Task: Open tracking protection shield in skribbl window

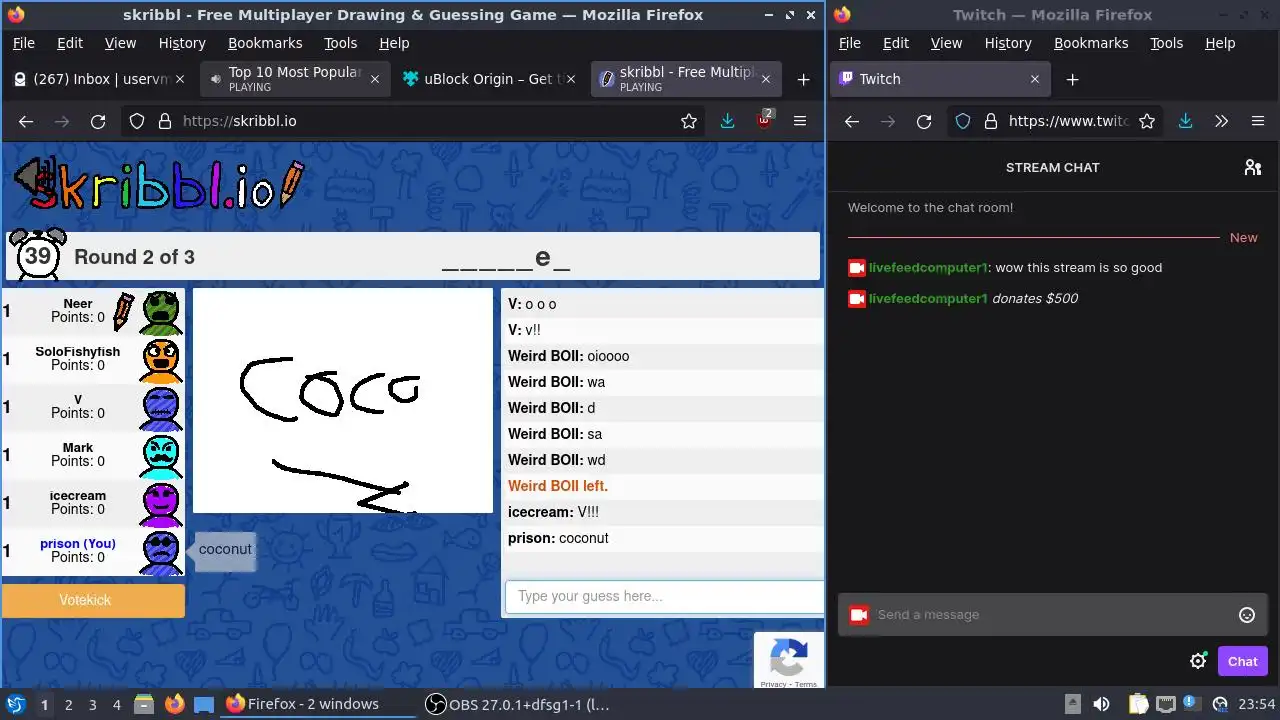Action: [137, 121]
